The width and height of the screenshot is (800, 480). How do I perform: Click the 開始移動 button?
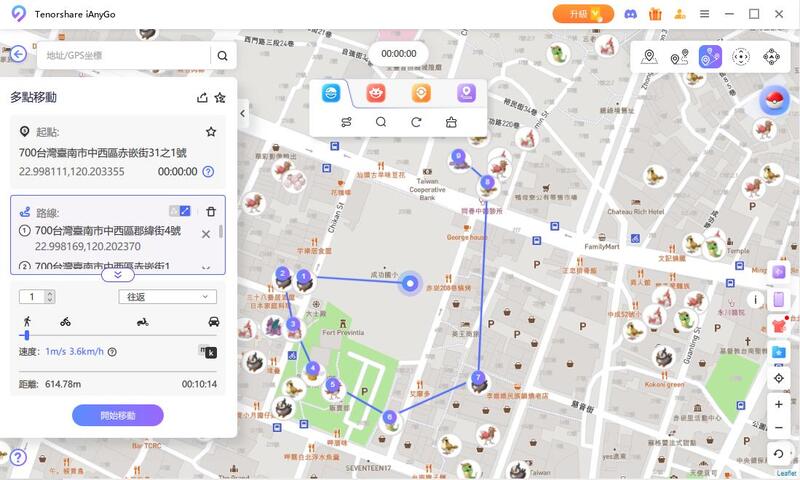pos(118,415)
